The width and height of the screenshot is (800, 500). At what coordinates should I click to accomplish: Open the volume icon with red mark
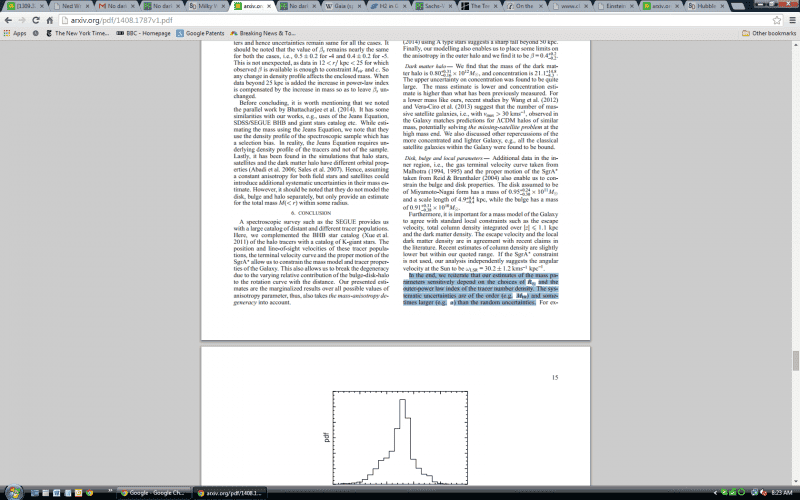[763, 493]
